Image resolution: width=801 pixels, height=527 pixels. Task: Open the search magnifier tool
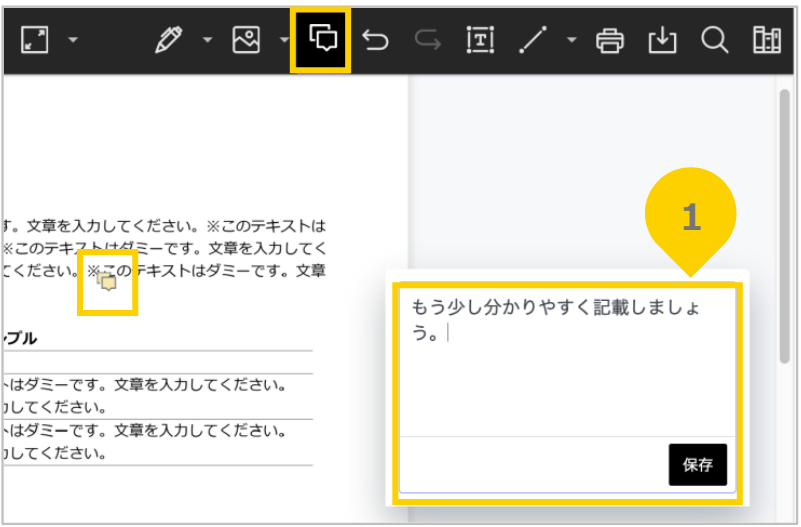pyautogui.click(x=715, y=40)
